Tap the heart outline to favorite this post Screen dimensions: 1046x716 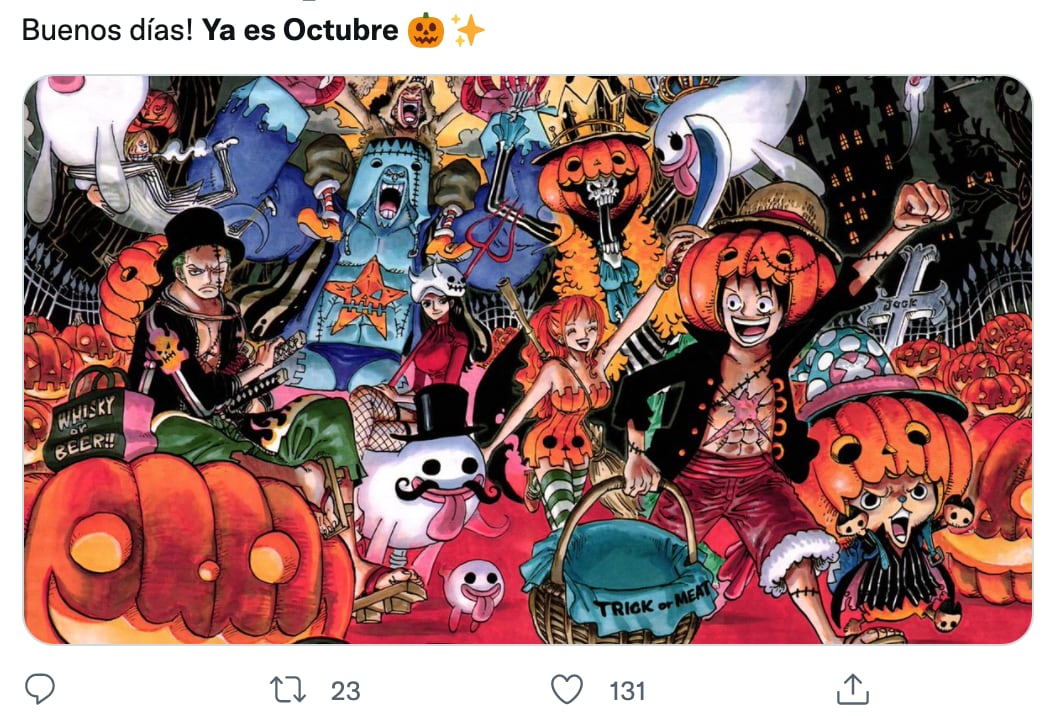coord(567,688)
